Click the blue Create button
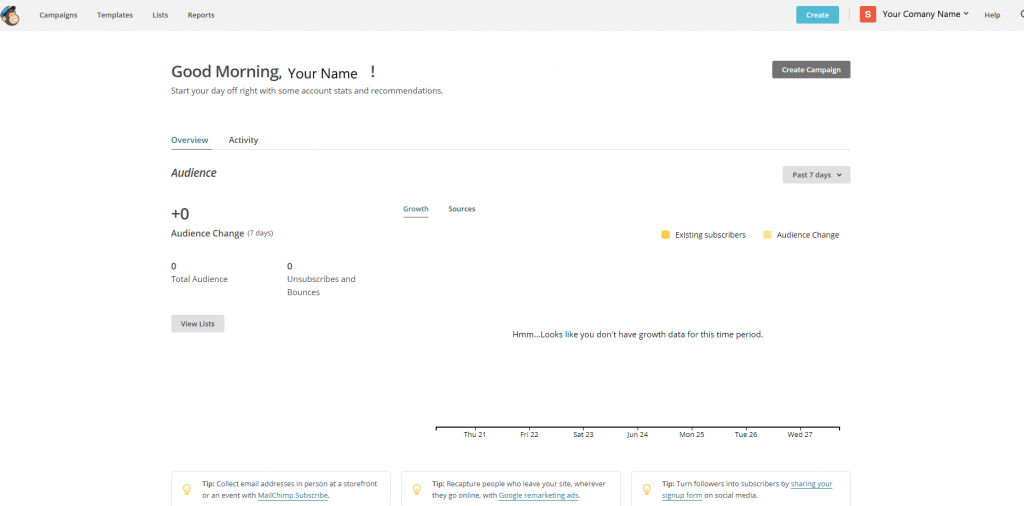 pyautogui.click(x=817, y=15)
